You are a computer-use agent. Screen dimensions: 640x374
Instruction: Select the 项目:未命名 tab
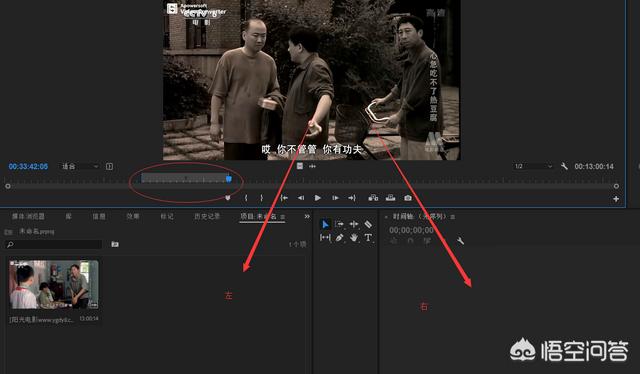258,216
